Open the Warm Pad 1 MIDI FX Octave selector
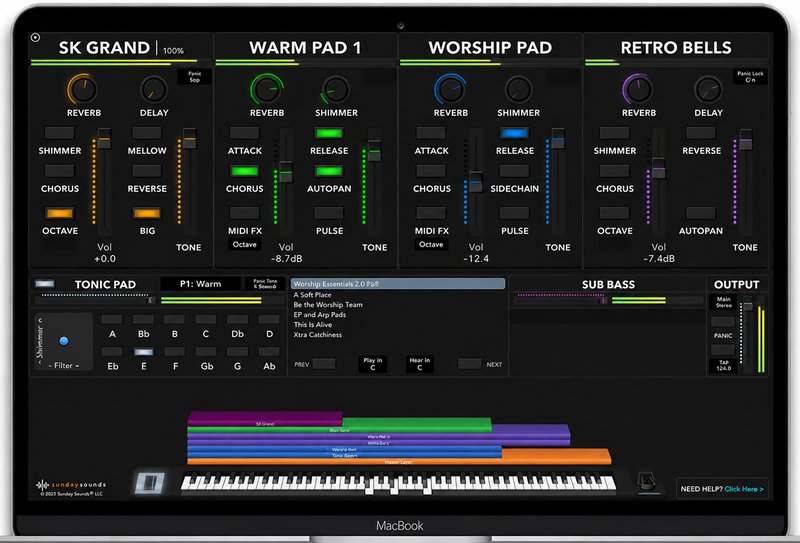 point(244,244)
